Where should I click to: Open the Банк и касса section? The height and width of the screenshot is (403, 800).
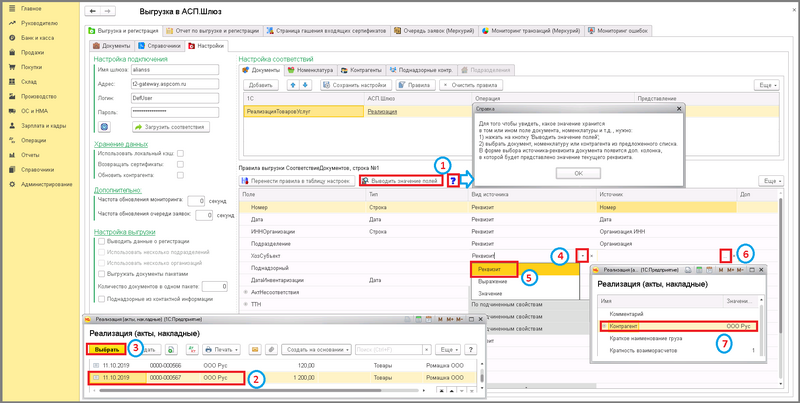(x=37, y=38)
